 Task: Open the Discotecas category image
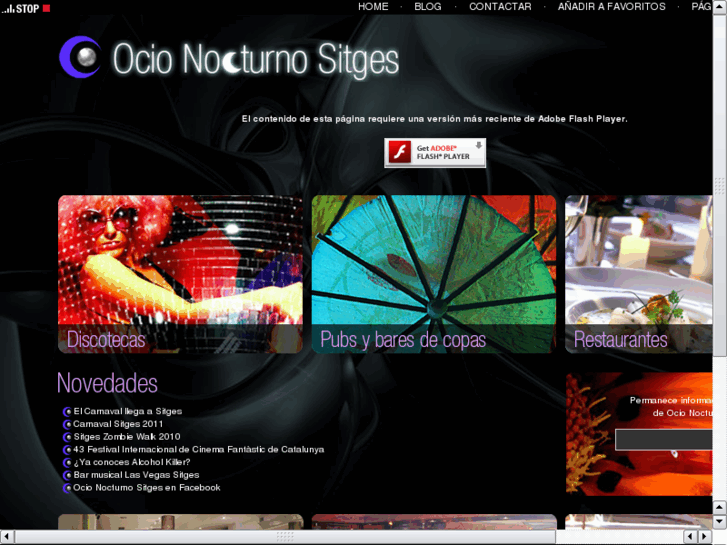tap(180, 274)
